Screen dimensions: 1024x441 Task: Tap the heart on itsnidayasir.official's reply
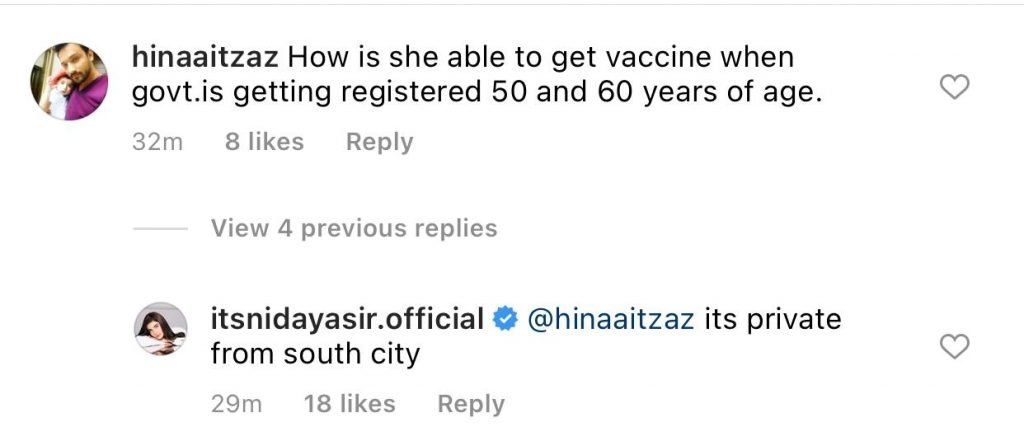[x=956, y=347]
